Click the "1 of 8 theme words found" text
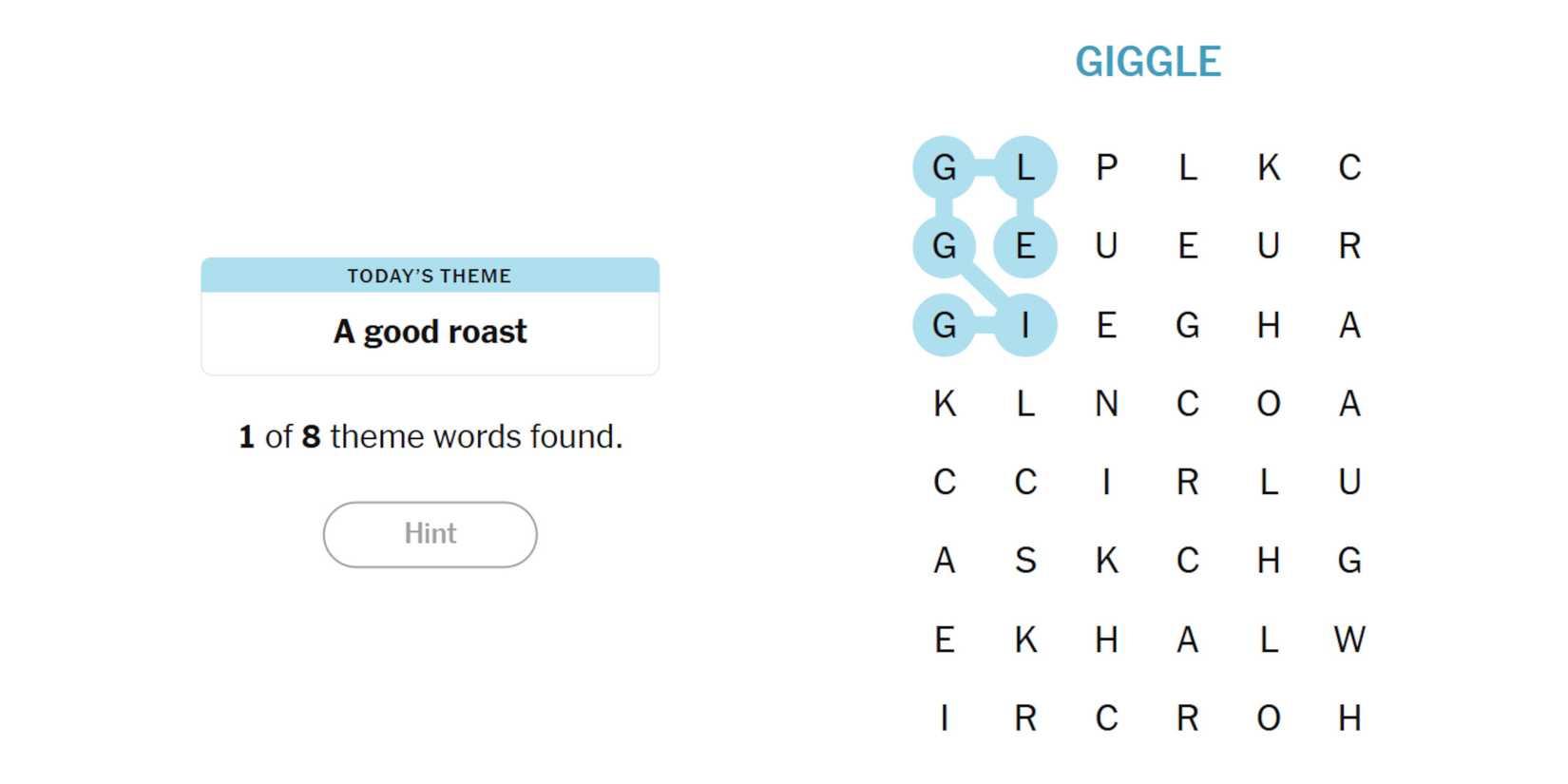The height and width of the screenshot is (784, 1568). [430, 437]
